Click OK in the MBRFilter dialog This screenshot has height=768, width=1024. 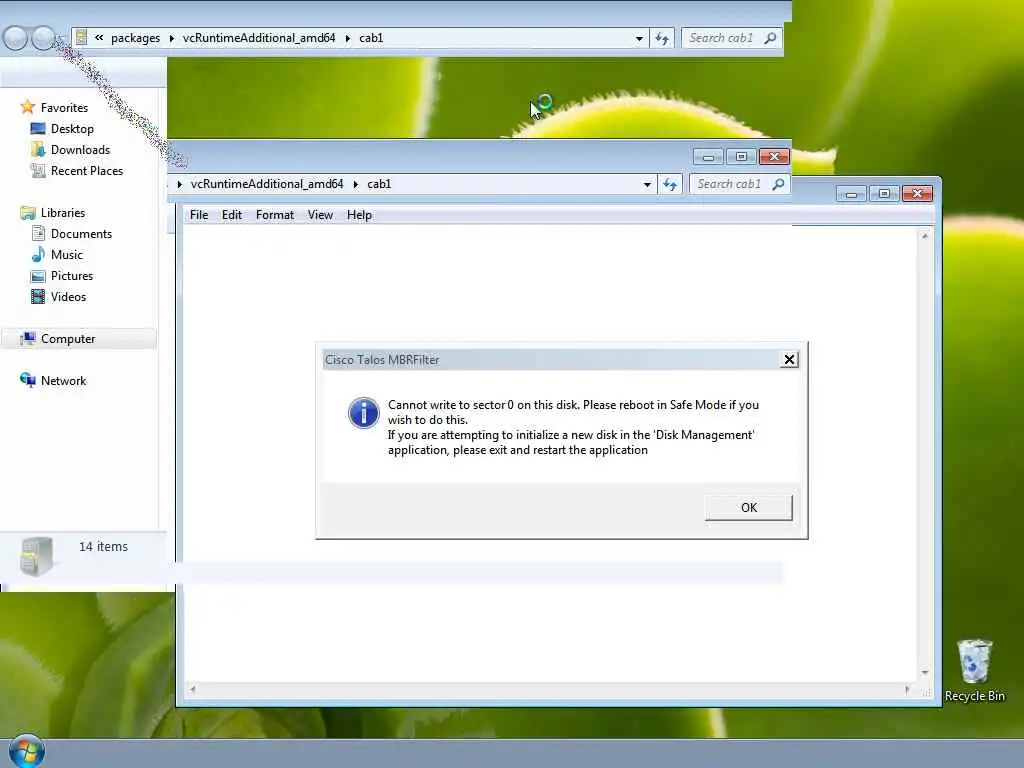748,507
